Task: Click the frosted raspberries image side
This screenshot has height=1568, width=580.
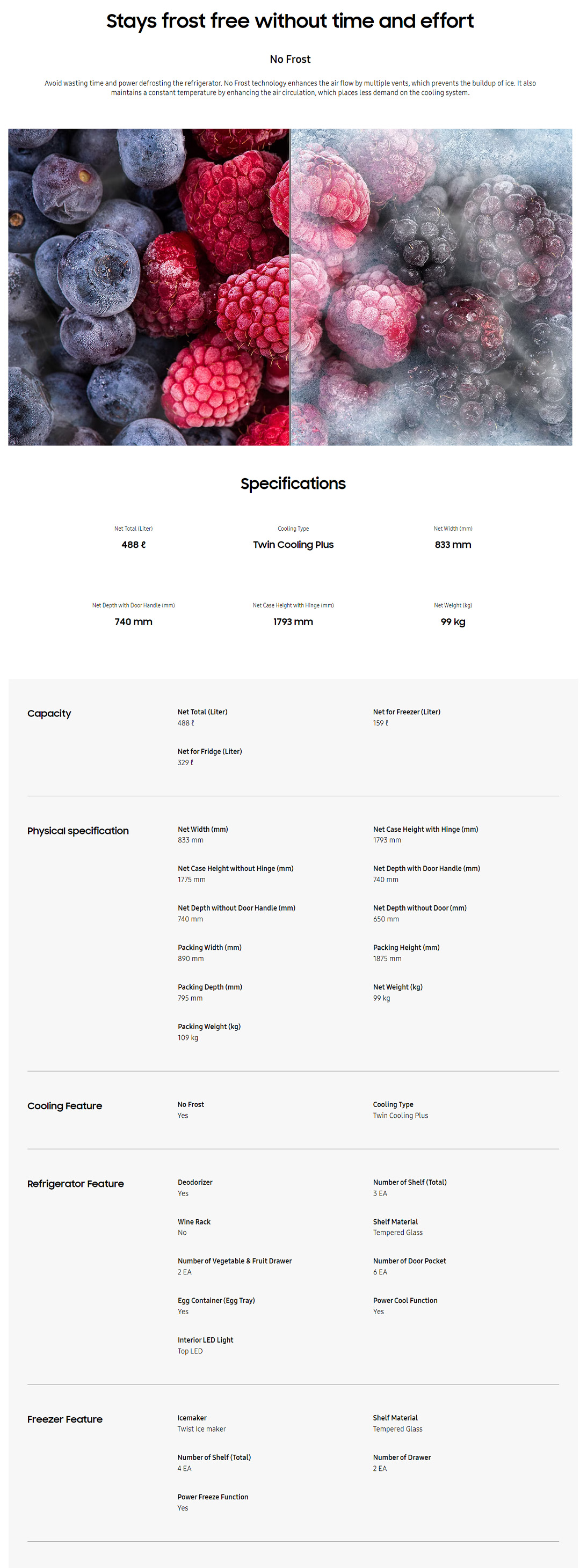Action: [x=431, y=287]
